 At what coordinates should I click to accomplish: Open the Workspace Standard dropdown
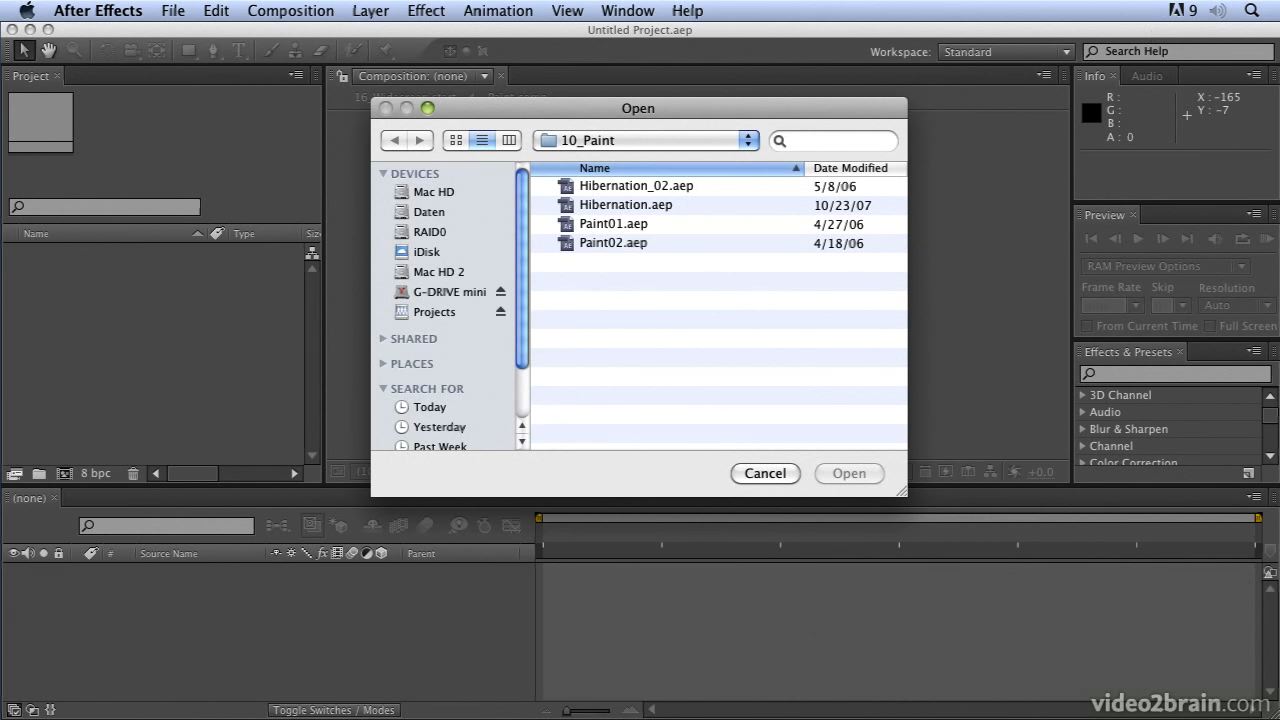(x=1005, y=52)
